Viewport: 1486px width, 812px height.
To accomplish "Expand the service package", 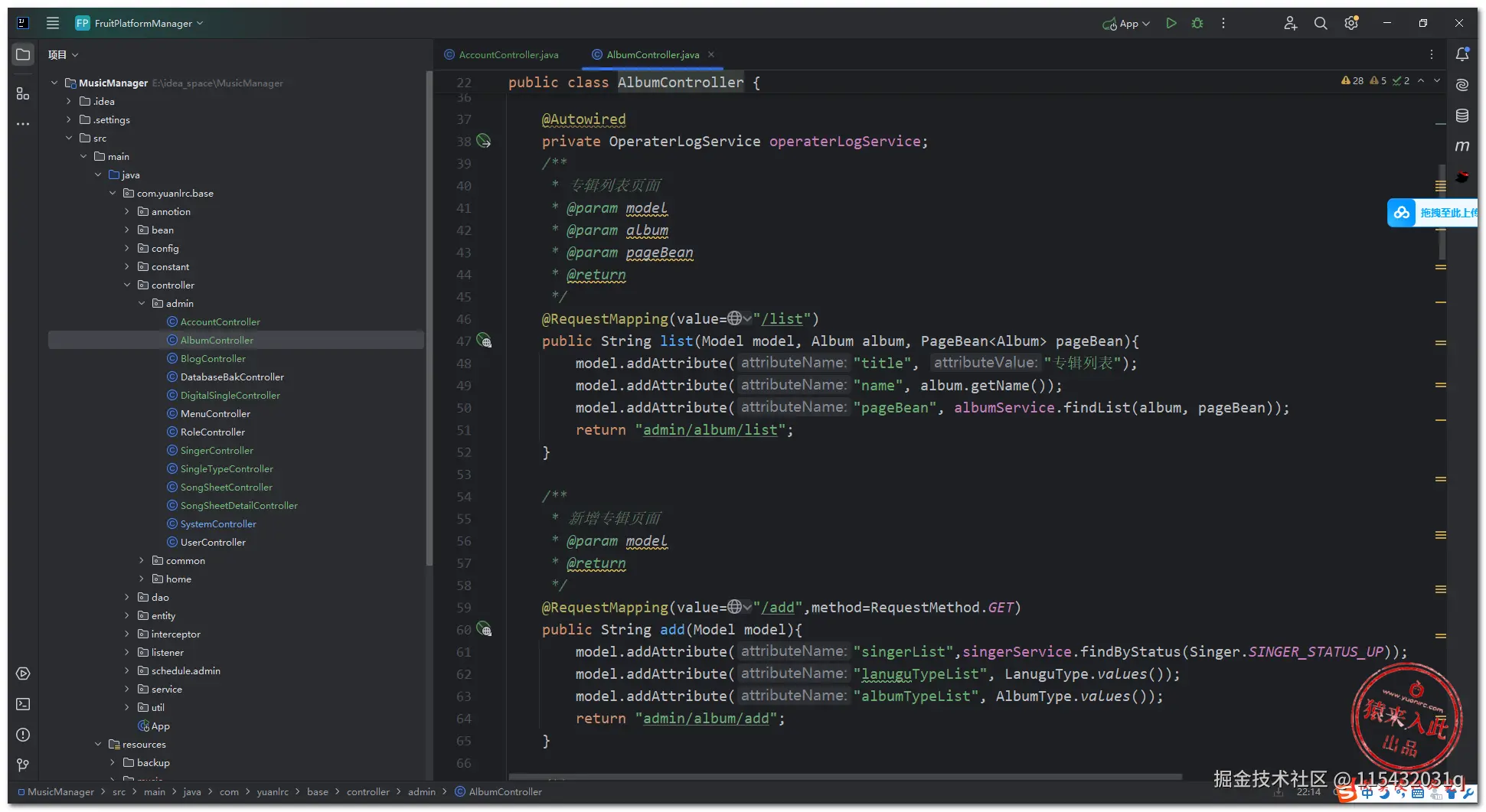I will click(127, 689).
